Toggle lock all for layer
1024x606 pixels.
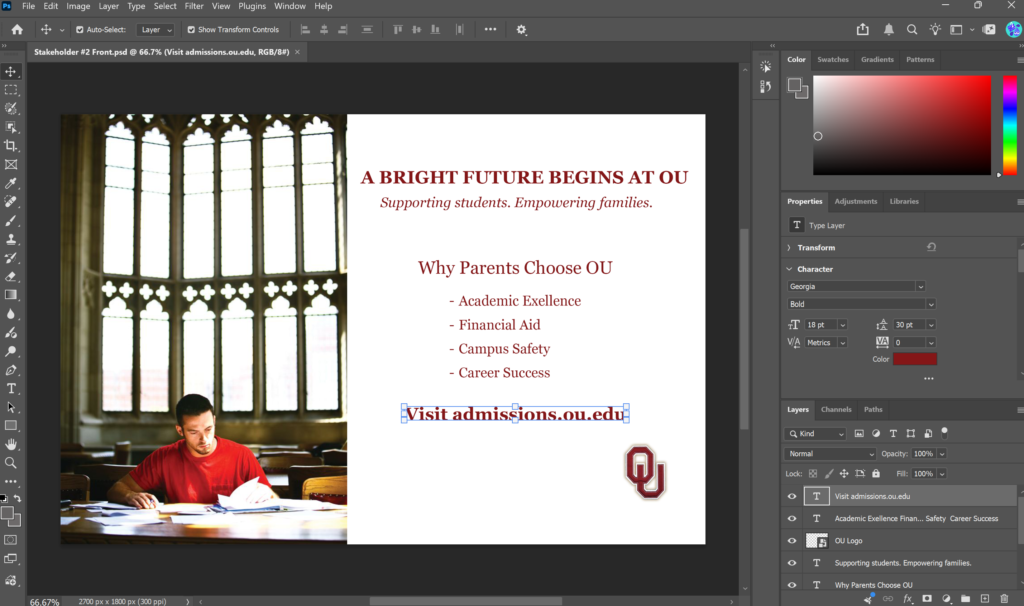(x=876, y=473)
